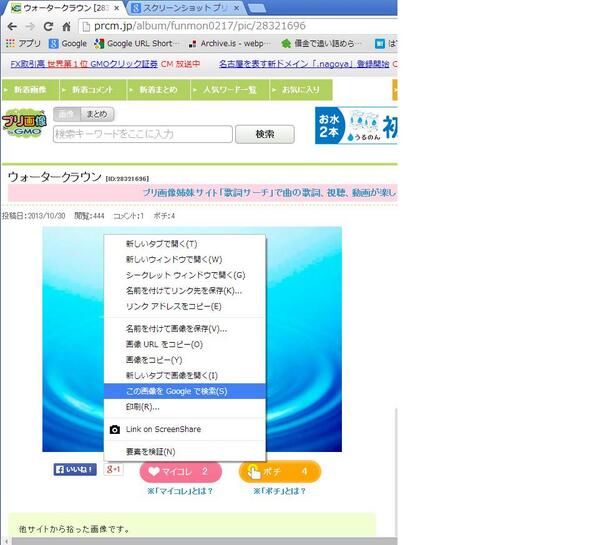Open a new browser tab

257,8
